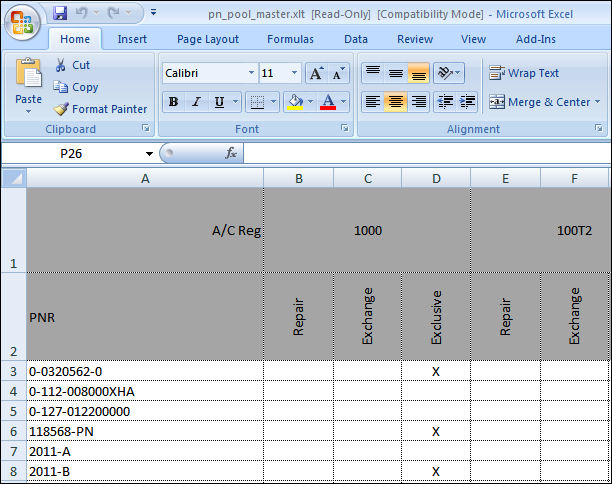Toggle center horizontal alignment
Image resolution: width=612 pixels, height=484 pixels.
(x=396, y=102)
